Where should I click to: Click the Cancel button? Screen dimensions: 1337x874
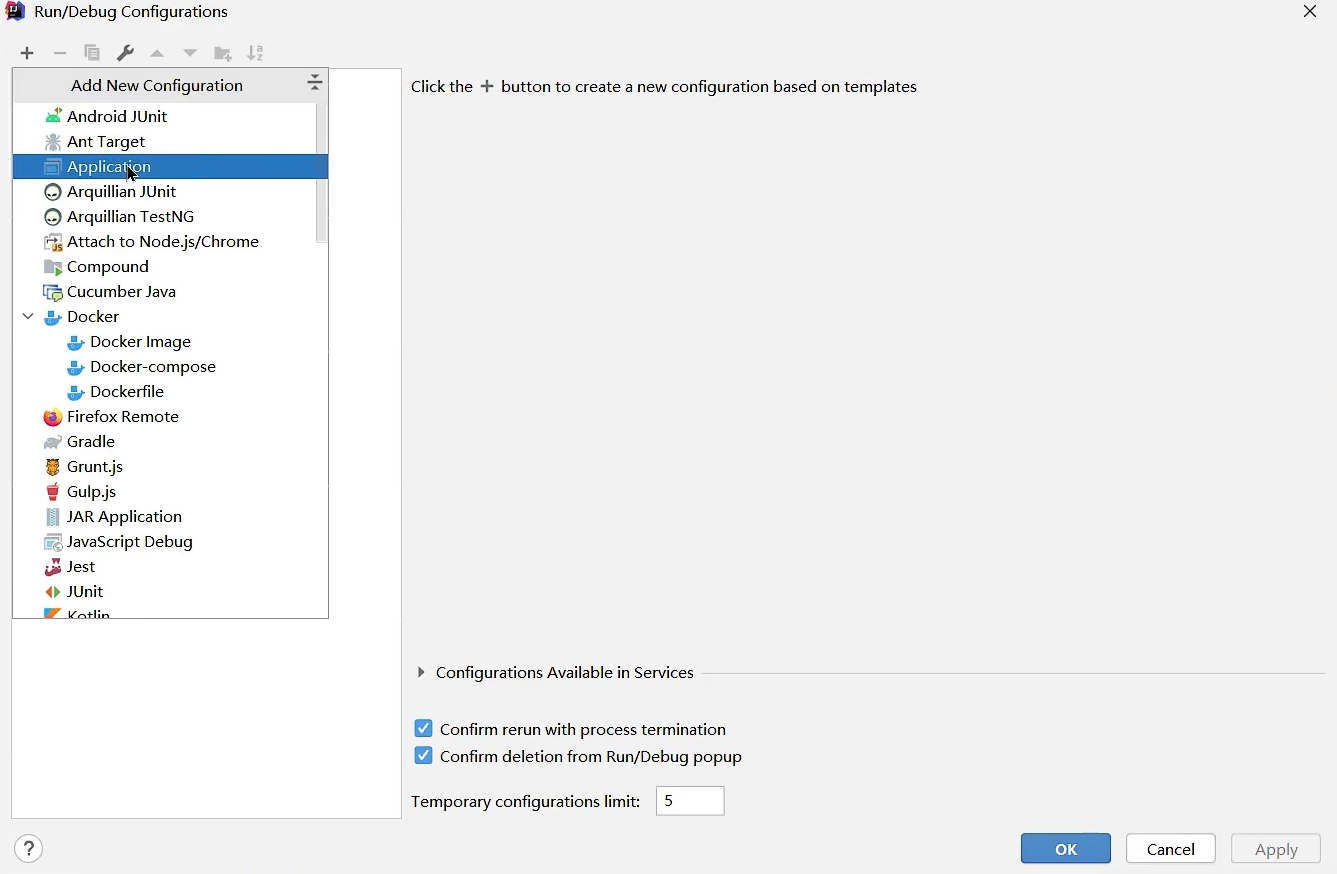coord(1171,848)
